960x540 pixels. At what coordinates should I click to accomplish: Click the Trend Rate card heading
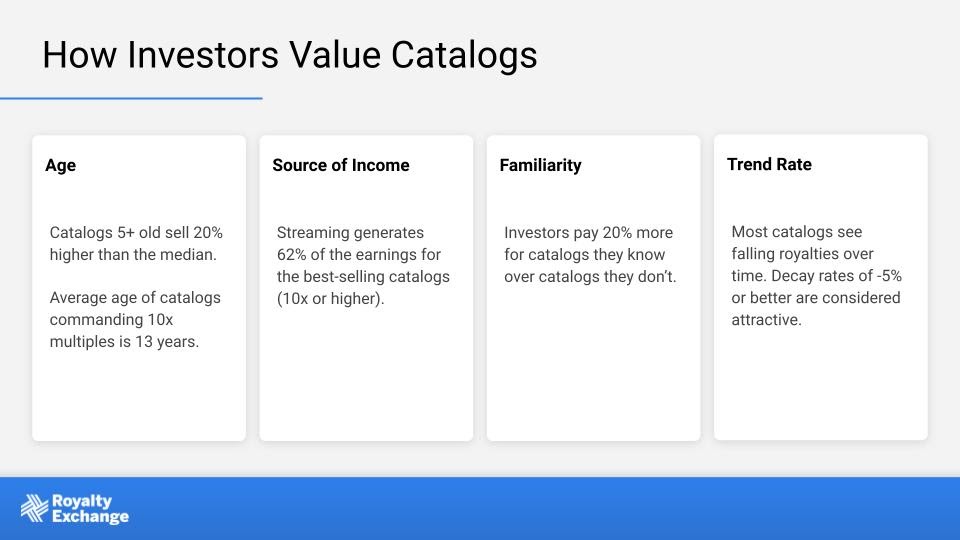769,164
